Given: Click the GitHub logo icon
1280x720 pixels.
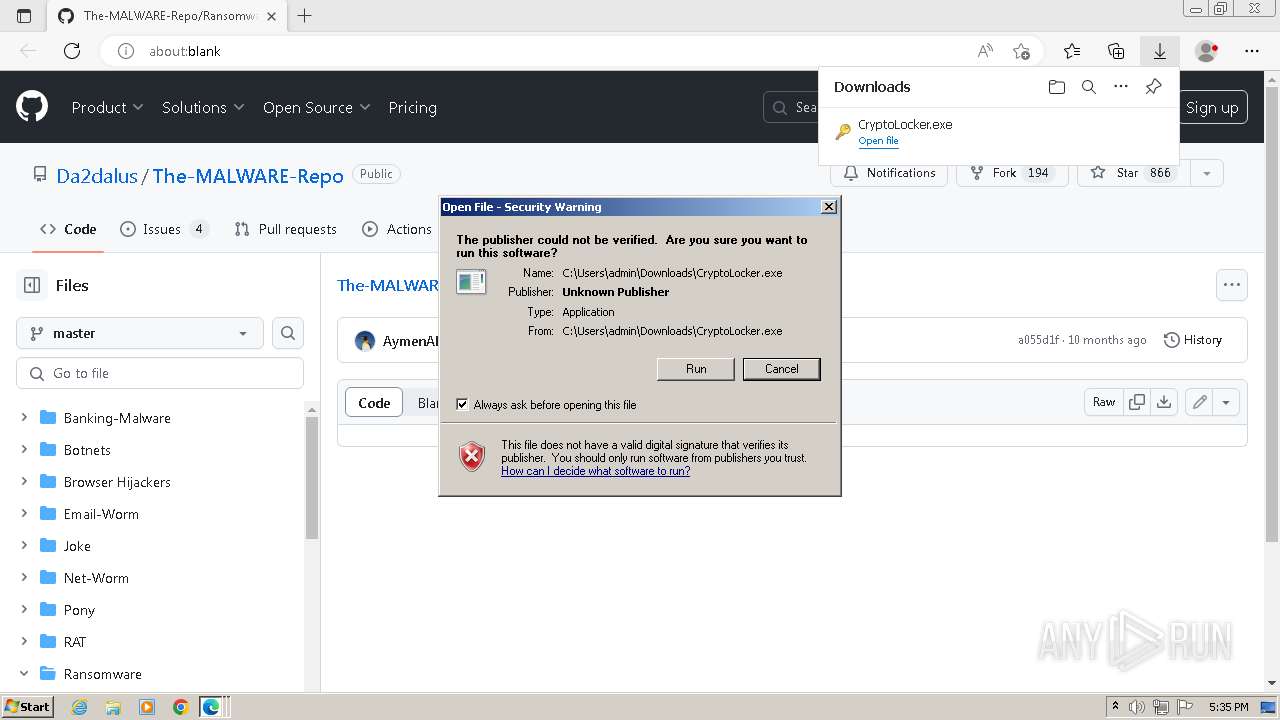Looking at the screenshot, I should [x=32, y=107].
